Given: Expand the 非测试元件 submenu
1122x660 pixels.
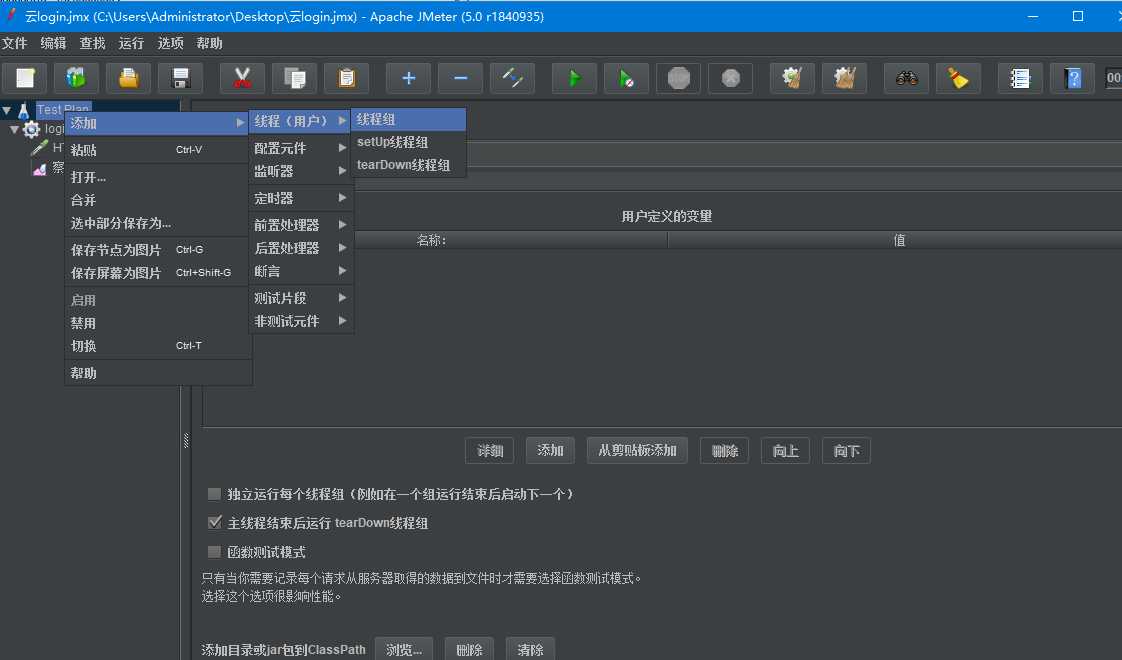Looking at the screenshot, I should point(301,321).
